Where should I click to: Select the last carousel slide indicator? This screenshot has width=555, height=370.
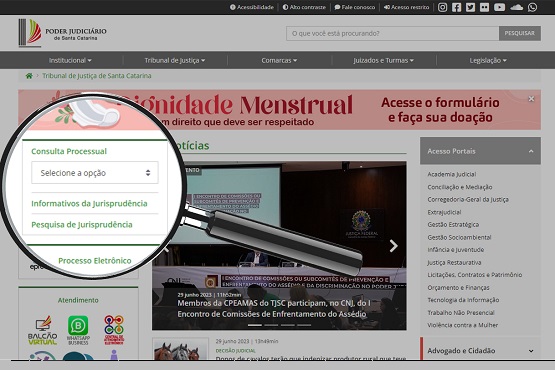click(304, 325)
